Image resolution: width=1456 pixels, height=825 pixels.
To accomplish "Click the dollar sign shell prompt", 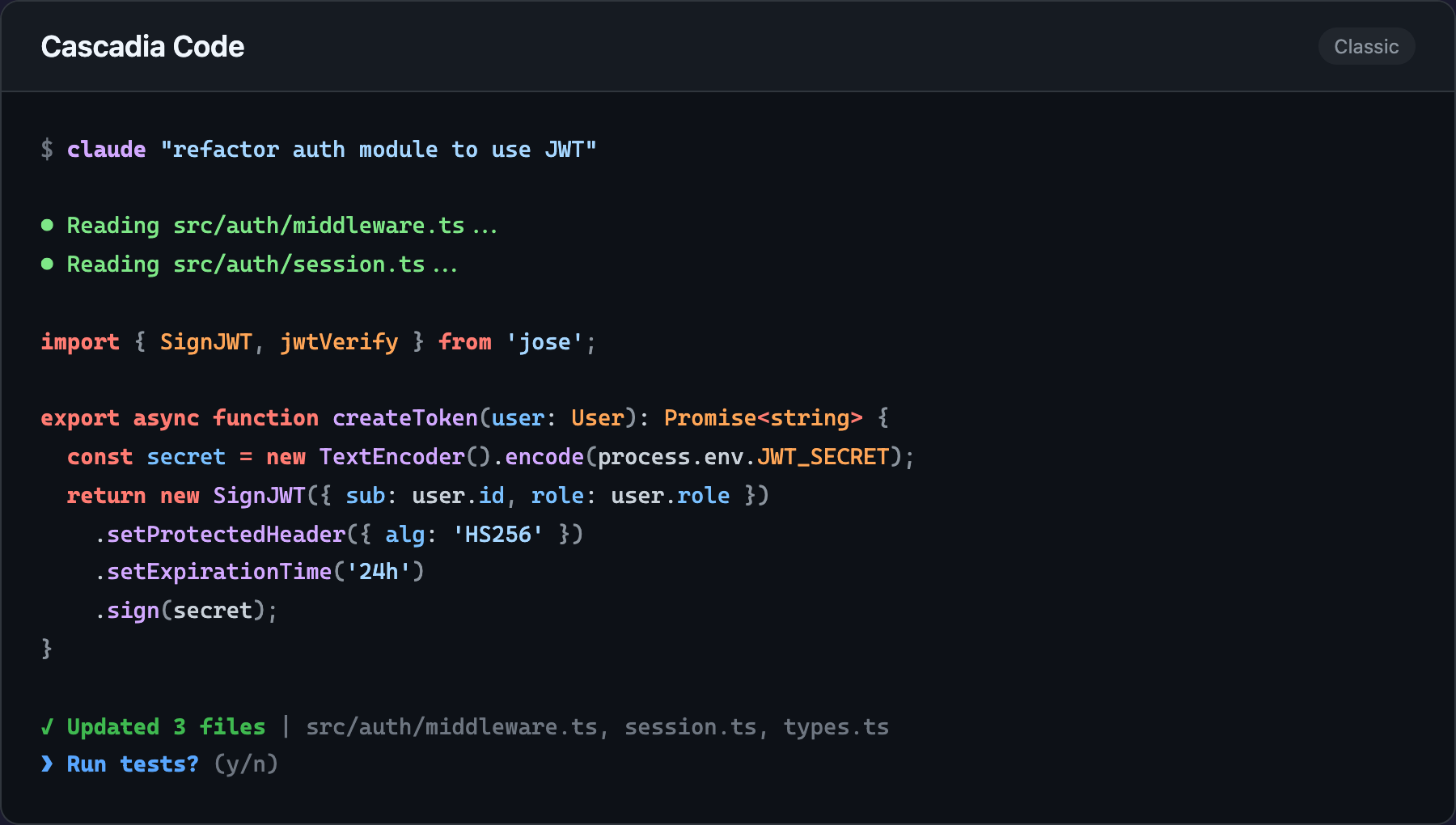I will [47, 150].
